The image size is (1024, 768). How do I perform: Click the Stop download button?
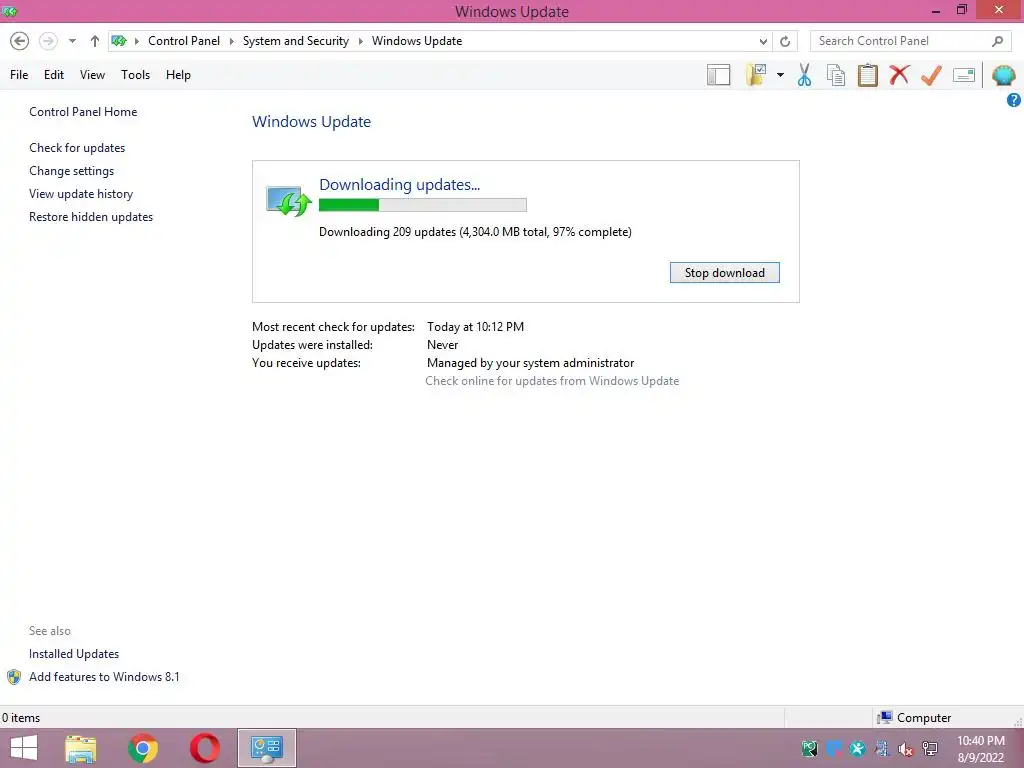(724, 273)
